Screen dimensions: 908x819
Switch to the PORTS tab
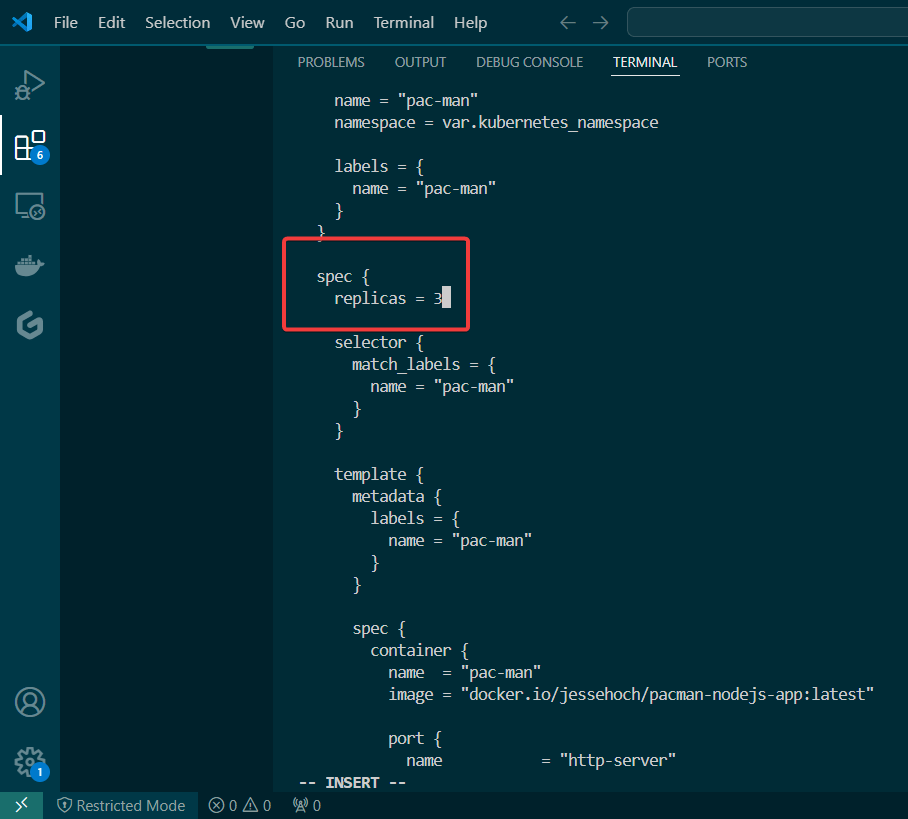tap(727, 62)
